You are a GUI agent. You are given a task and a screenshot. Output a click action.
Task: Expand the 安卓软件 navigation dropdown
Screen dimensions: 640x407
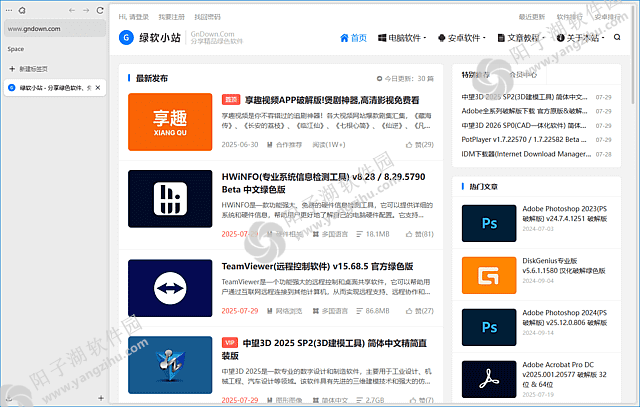click(462, 38)
